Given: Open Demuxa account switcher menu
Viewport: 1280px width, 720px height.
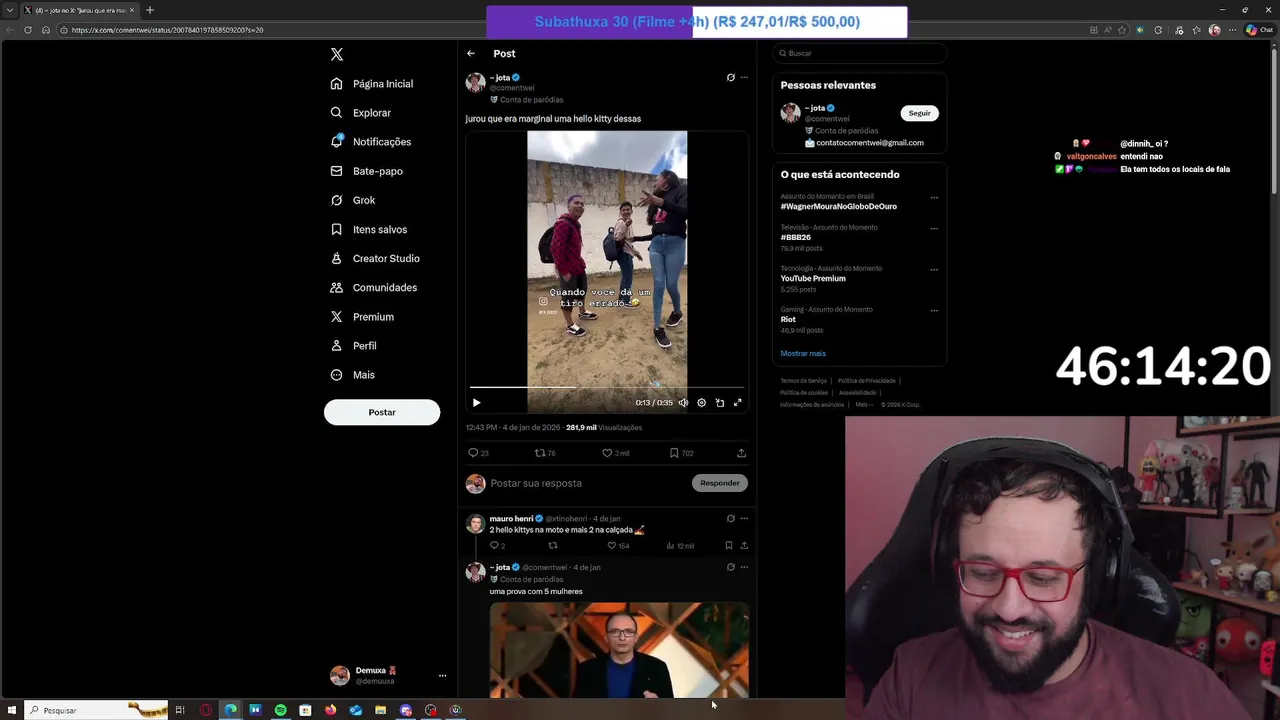Looking at the screenshot, I should (x=389, y=675).
